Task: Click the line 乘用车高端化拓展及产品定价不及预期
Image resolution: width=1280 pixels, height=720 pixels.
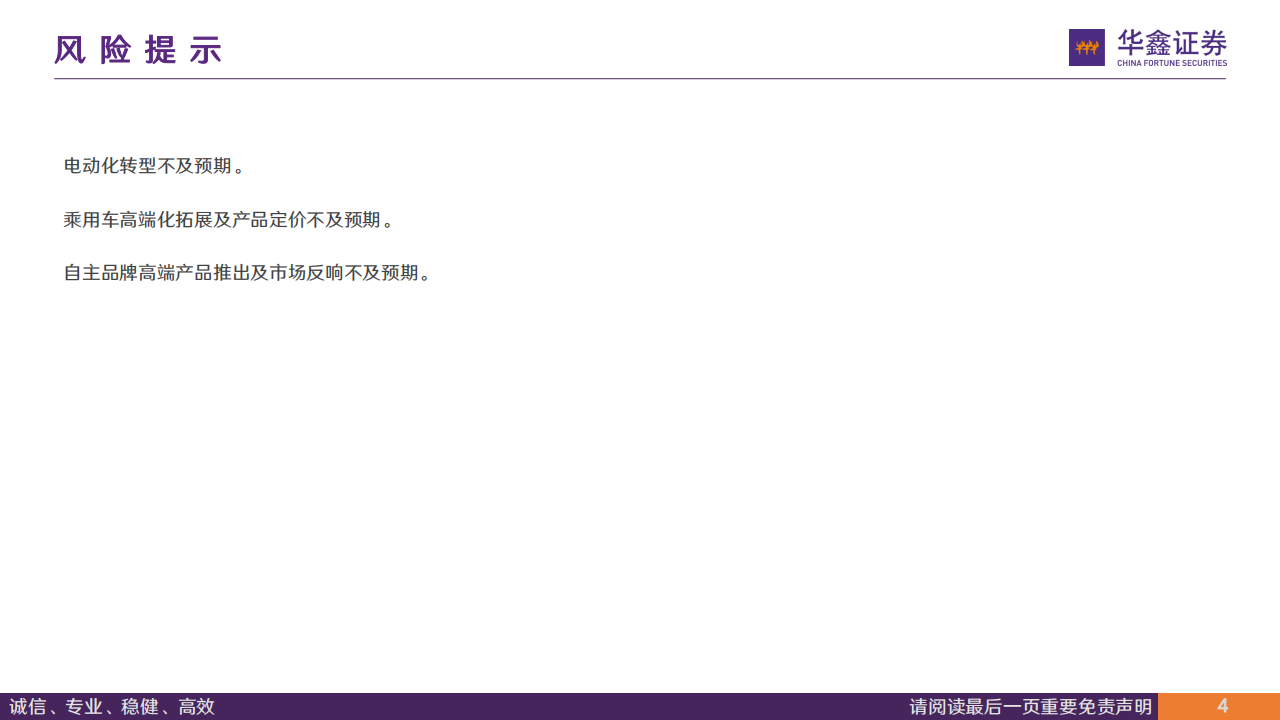Action: (229, 219)
